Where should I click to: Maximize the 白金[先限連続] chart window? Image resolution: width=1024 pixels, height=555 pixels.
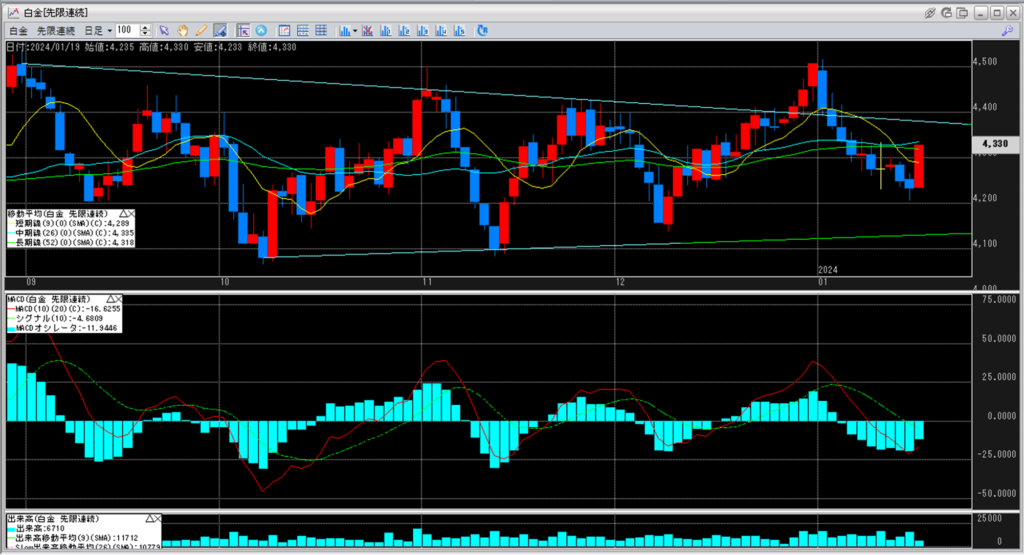(x=997, y=12)
